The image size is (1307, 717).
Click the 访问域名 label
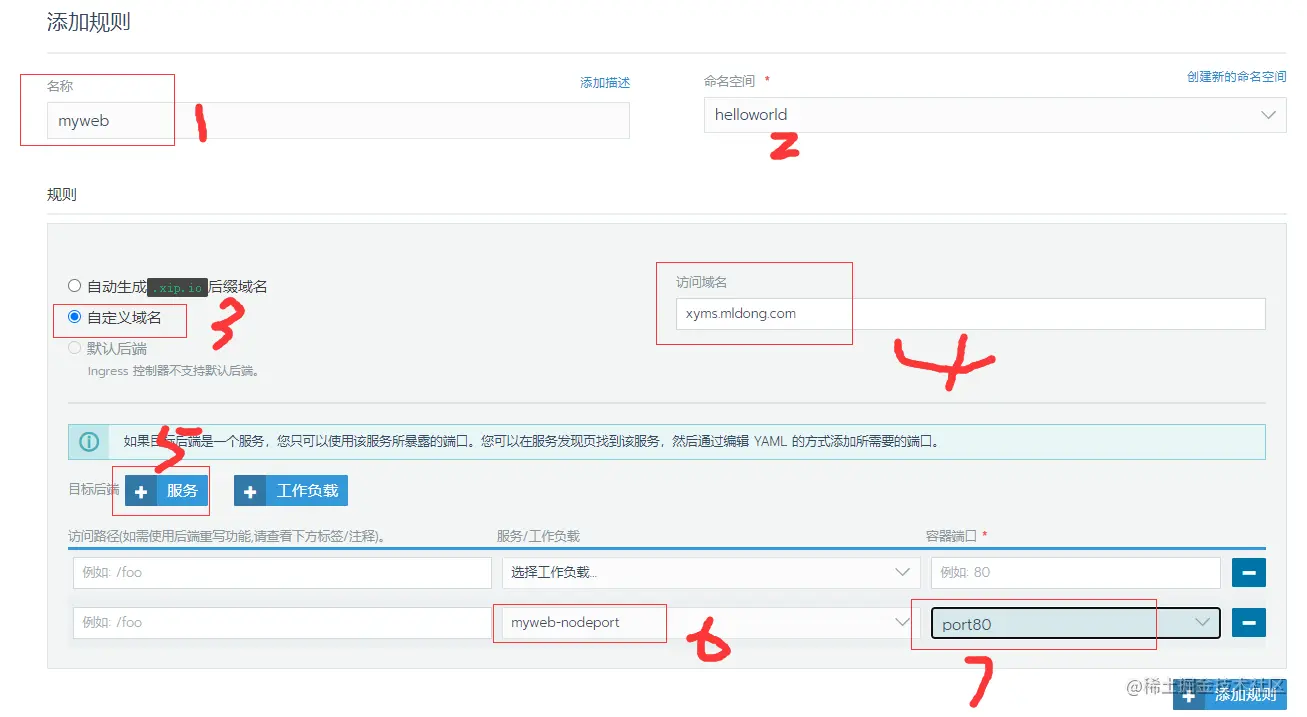[701, 283]
